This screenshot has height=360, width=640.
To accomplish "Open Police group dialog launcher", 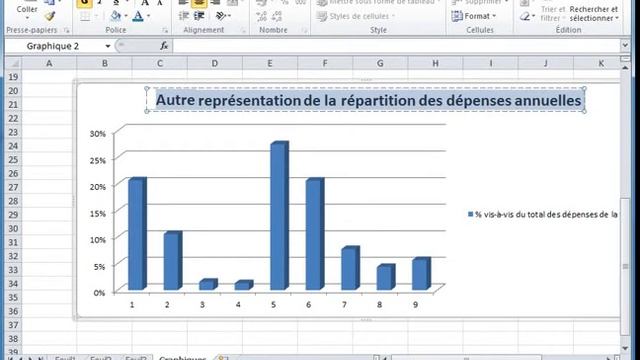I will tap(165, 30).
